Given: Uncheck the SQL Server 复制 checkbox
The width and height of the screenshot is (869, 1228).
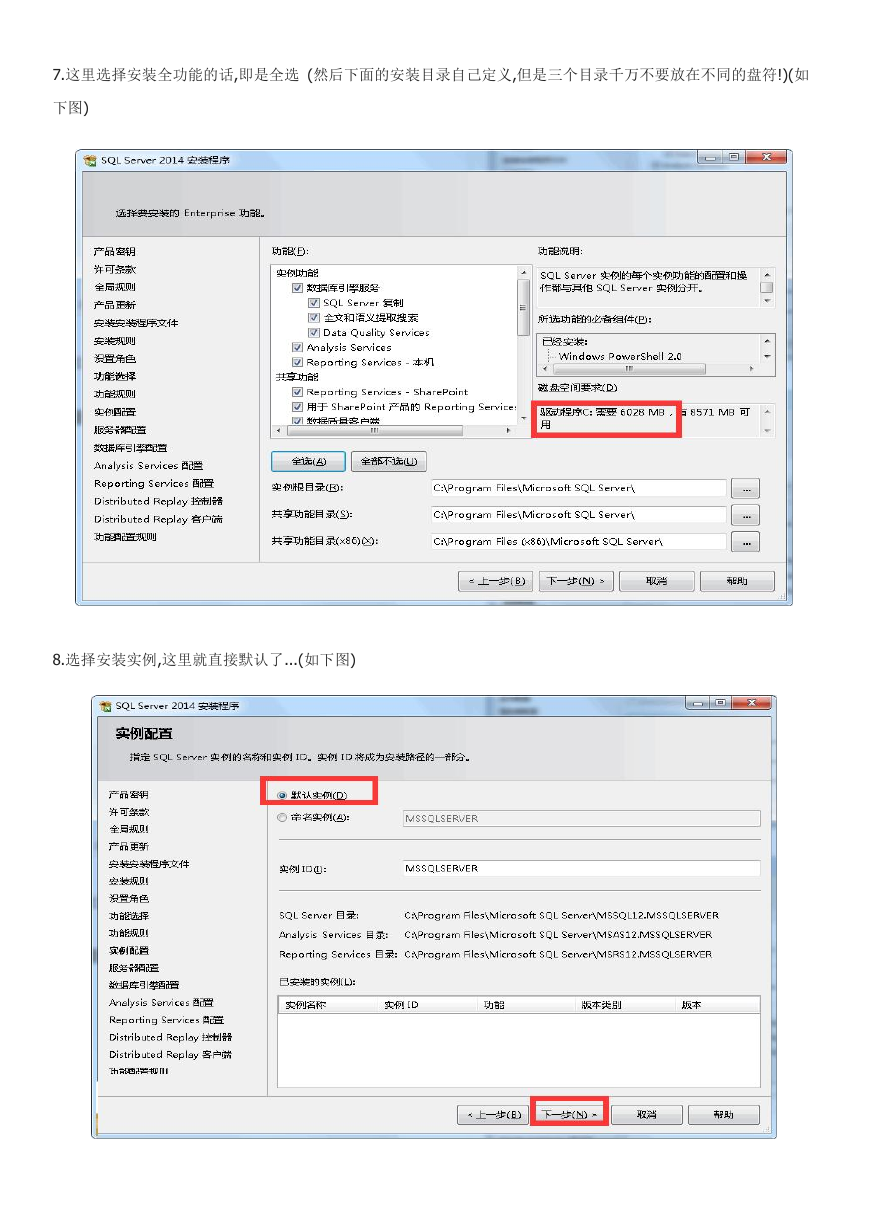Looking at the screenshot, I should (314, 303).
